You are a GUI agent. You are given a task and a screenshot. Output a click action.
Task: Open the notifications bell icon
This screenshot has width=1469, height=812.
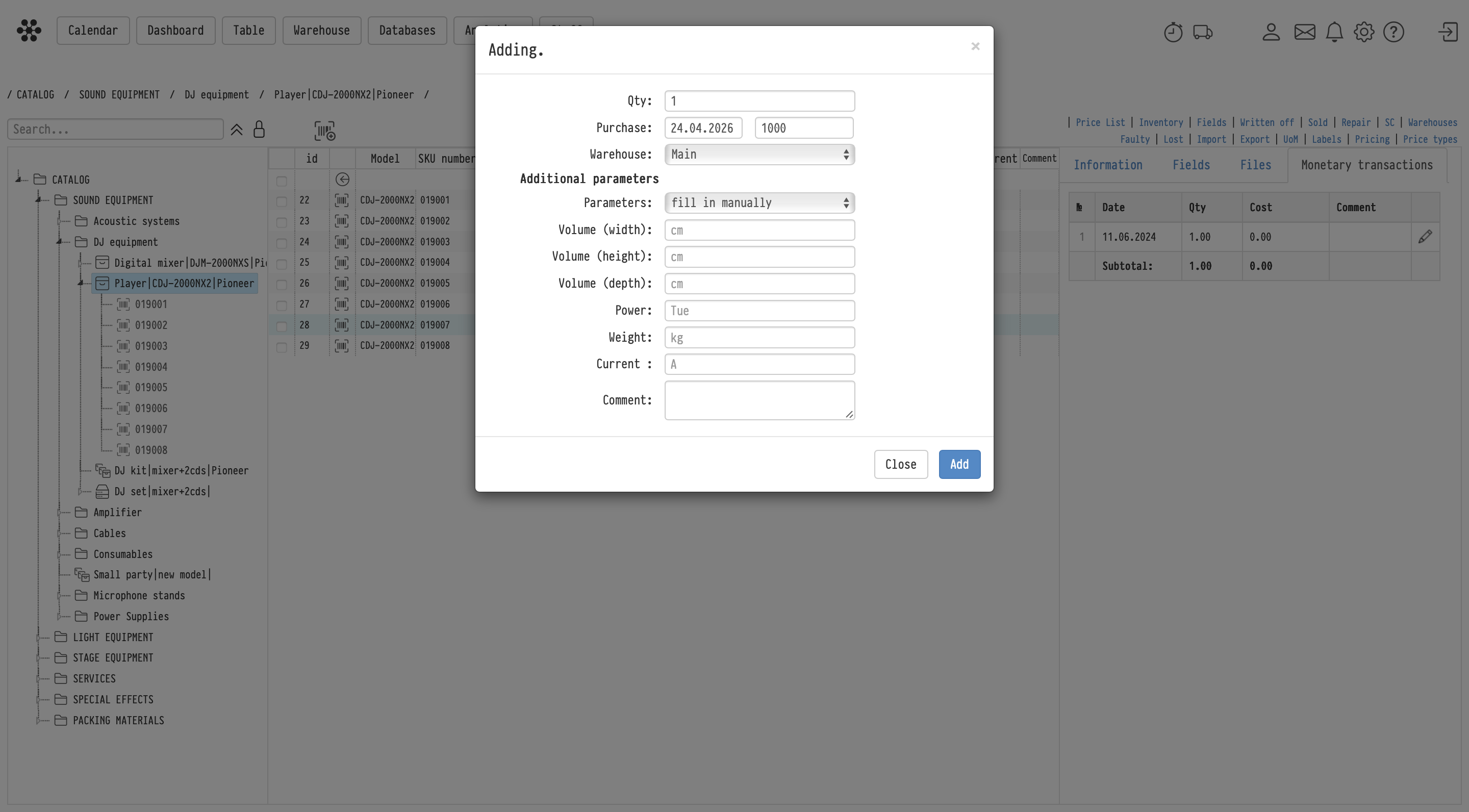(x=1334, y=32)
